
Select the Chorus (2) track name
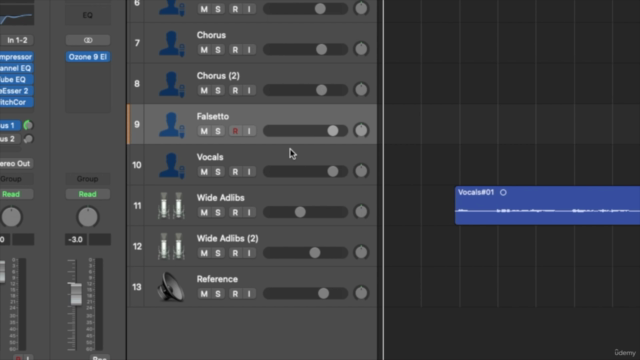click(218, 76)
